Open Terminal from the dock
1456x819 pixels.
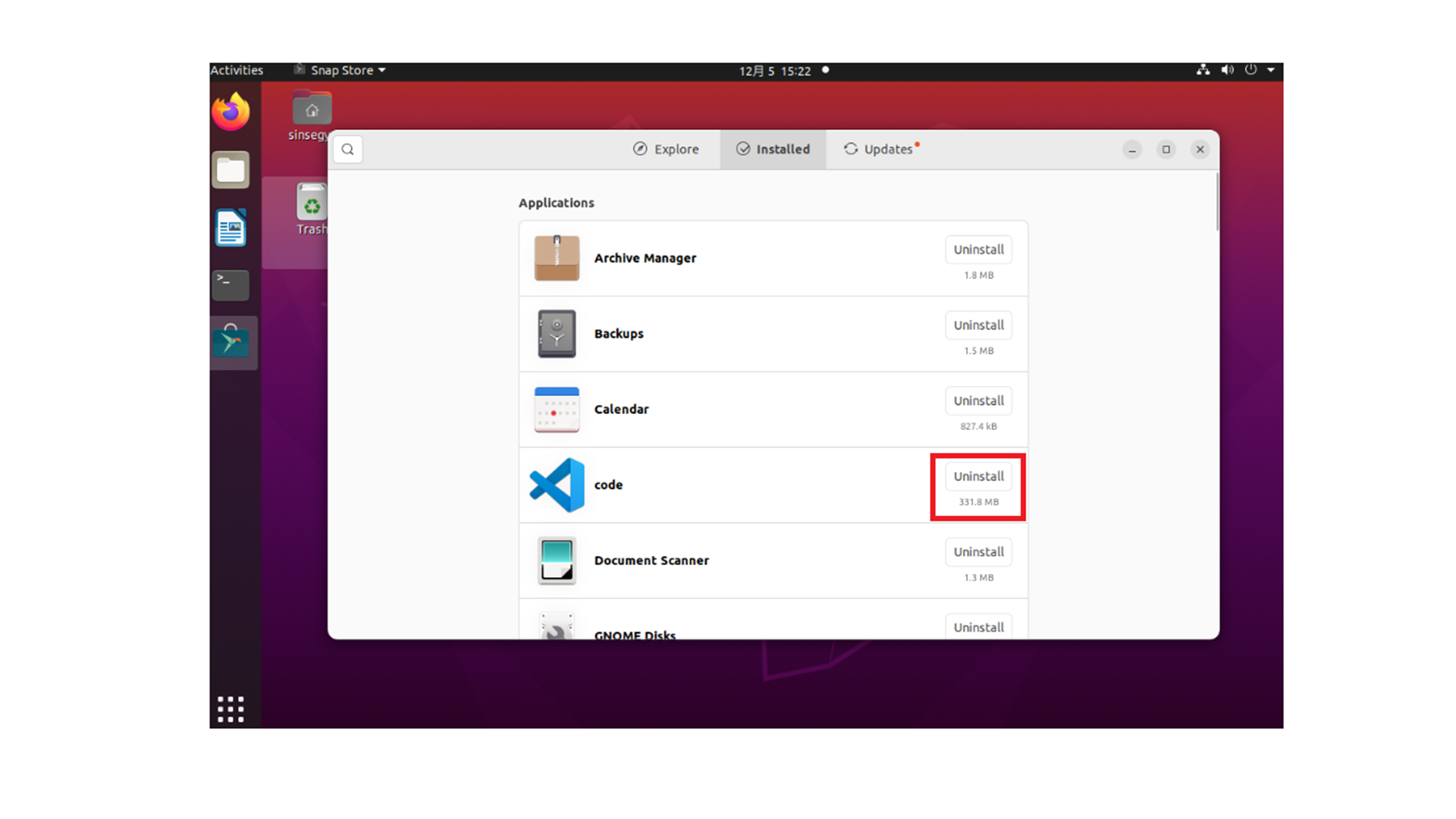[x=231, y=284]
